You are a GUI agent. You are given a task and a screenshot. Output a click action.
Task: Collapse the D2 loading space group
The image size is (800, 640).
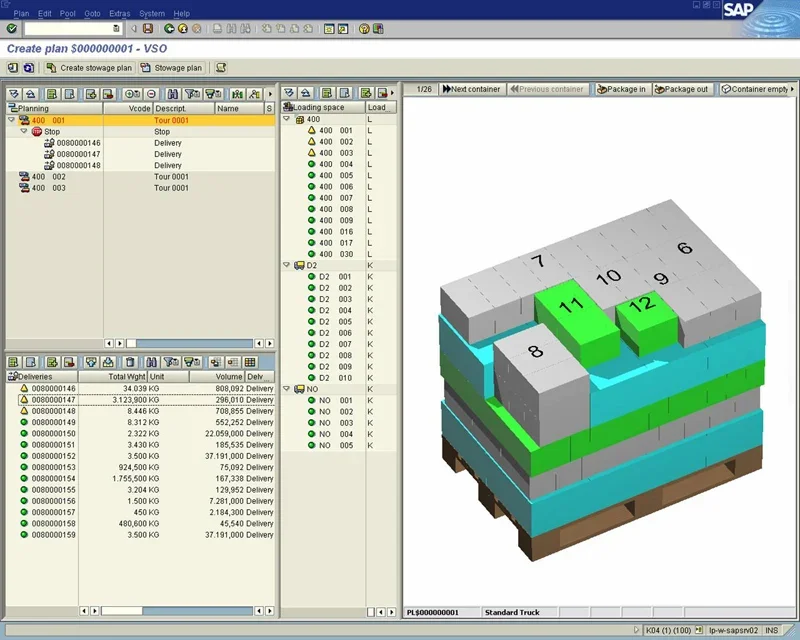(287, 265)
